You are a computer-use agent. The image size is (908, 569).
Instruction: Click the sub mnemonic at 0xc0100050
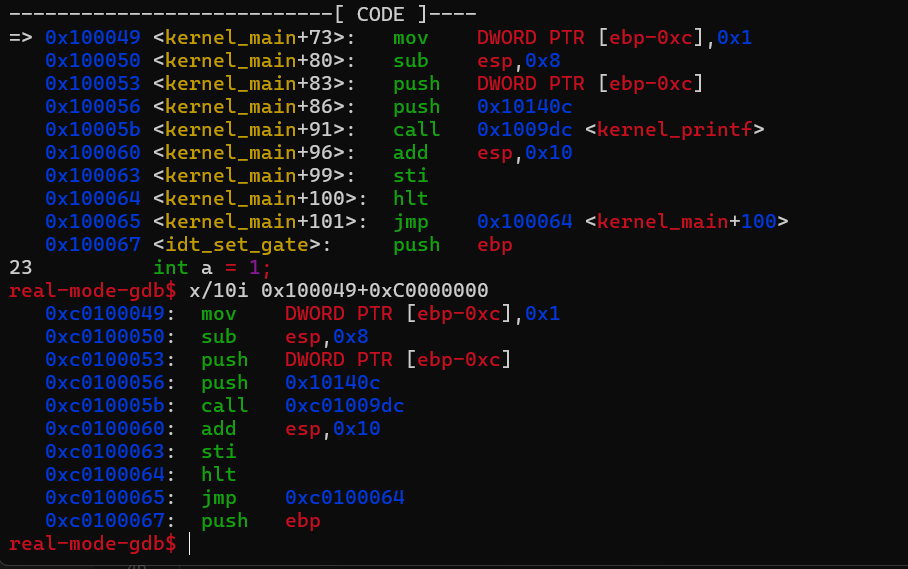(218, 337)
